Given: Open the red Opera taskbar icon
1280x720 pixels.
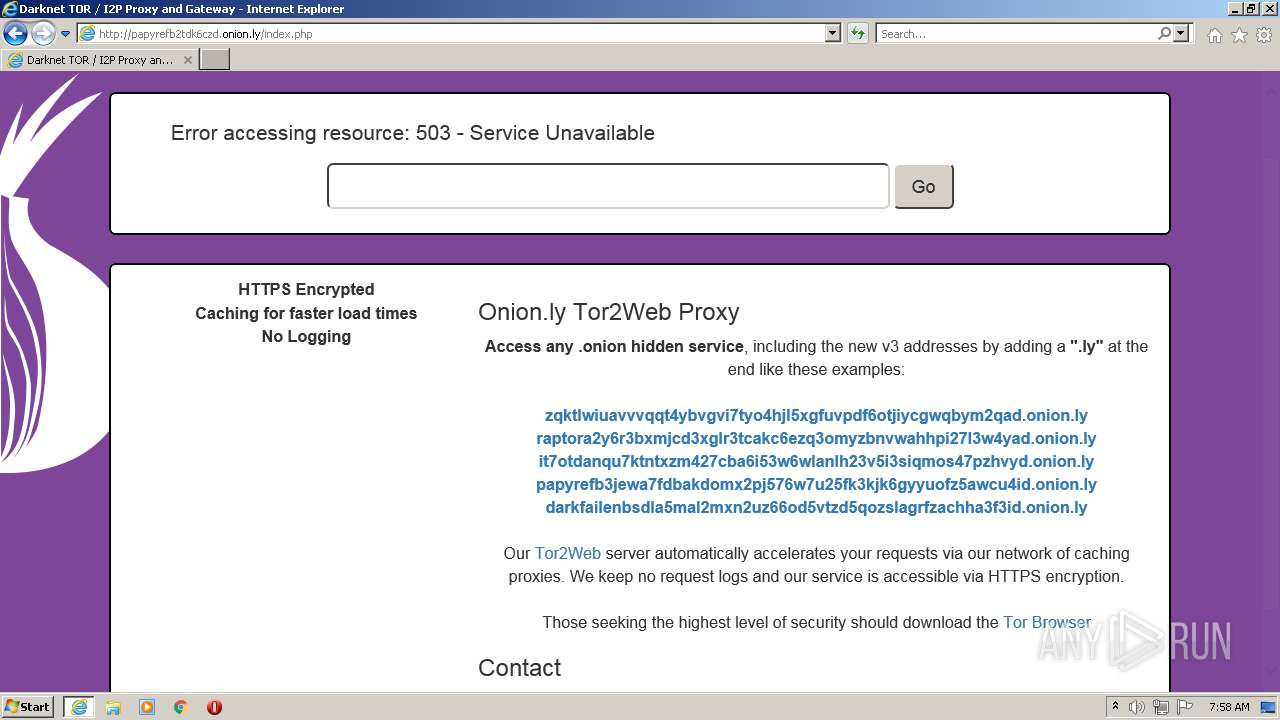Looking at the screenshot, I should 214,707.
